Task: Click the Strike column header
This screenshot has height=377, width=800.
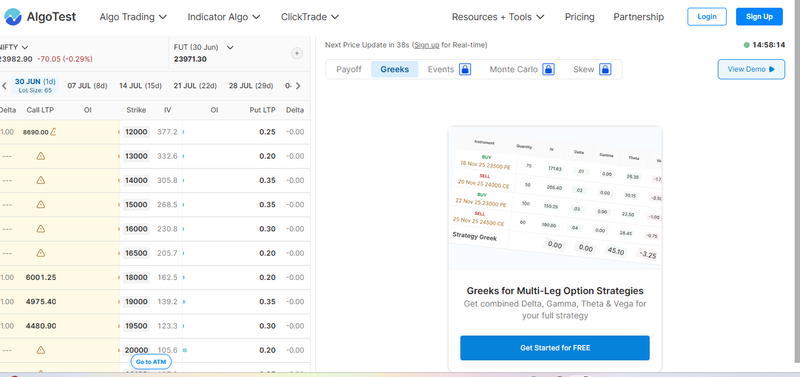Action: pyautogui.click(x=136, y=110)
